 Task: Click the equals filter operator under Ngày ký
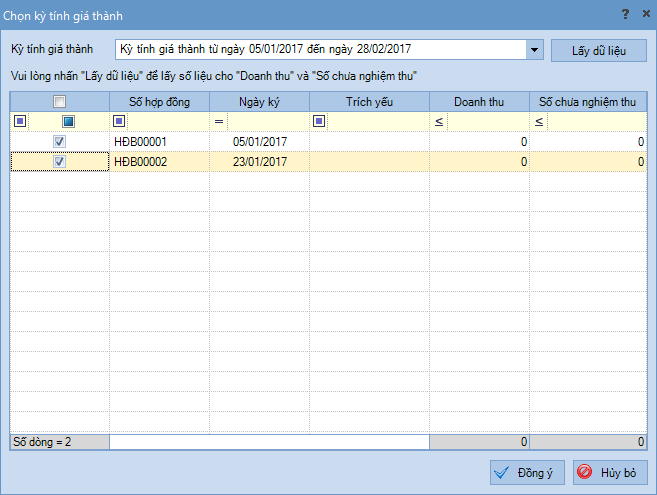tap(219, 121)
